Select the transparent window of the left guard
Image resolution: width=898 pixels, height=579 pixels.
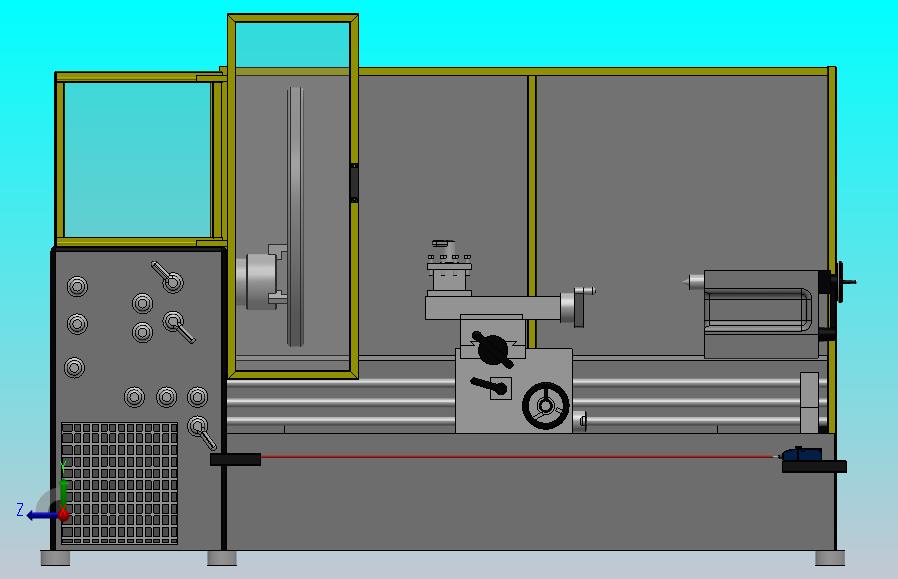coord(137,160)
